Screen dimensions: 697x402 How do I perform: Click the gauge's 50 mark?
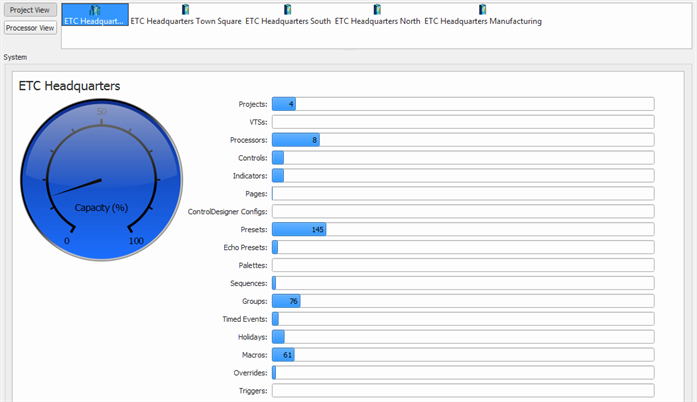point(102,111)
